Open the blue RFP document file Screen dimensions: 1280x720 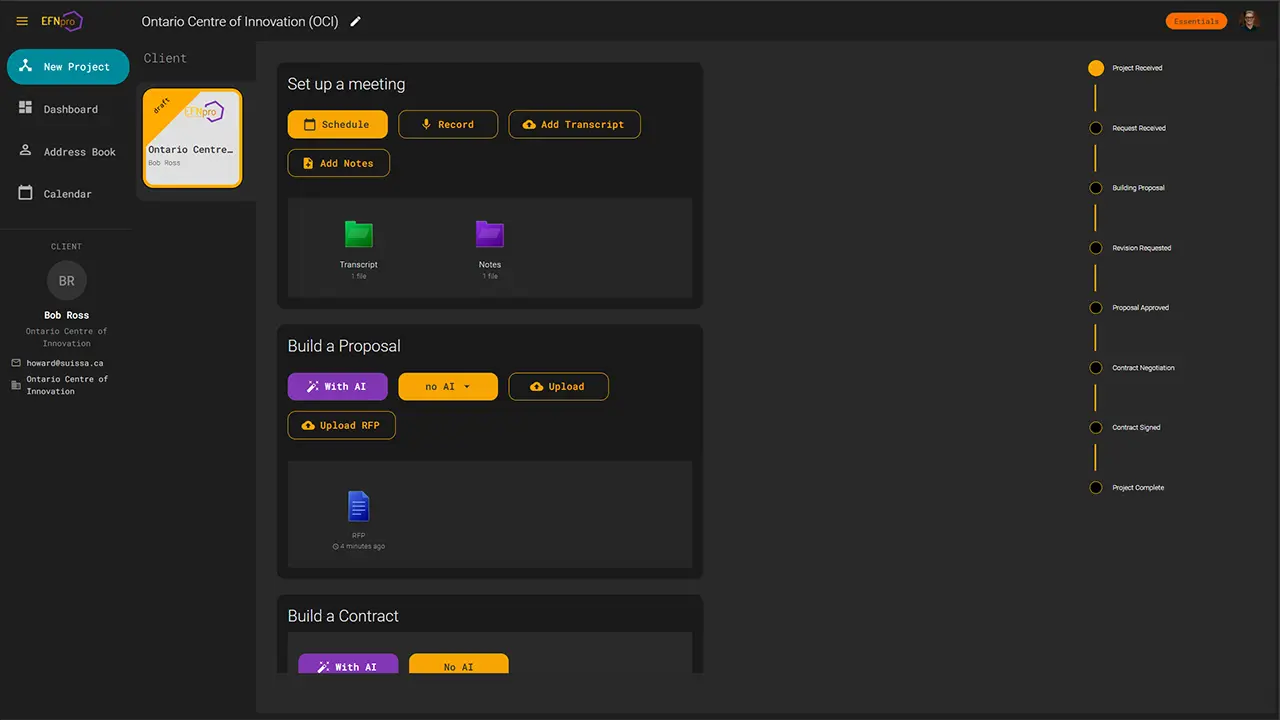click(358, 507)
